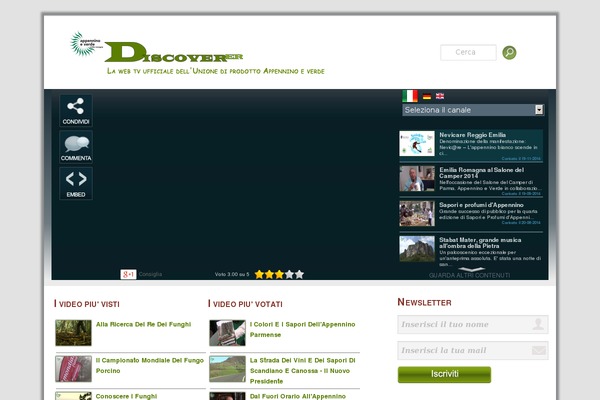Click the Embed code brackets icon

click(76, 183)
